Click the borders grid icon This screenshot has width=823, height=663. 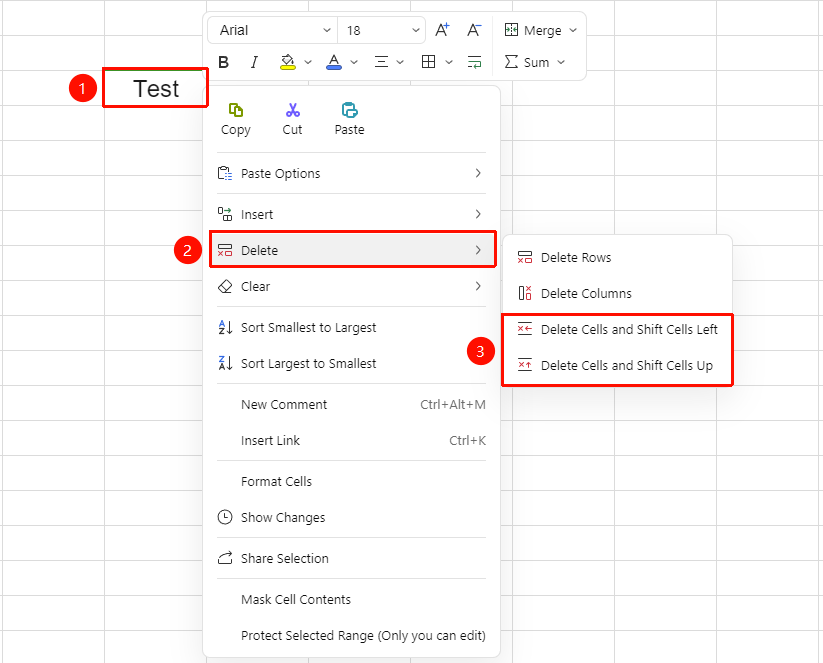(428, 62)
